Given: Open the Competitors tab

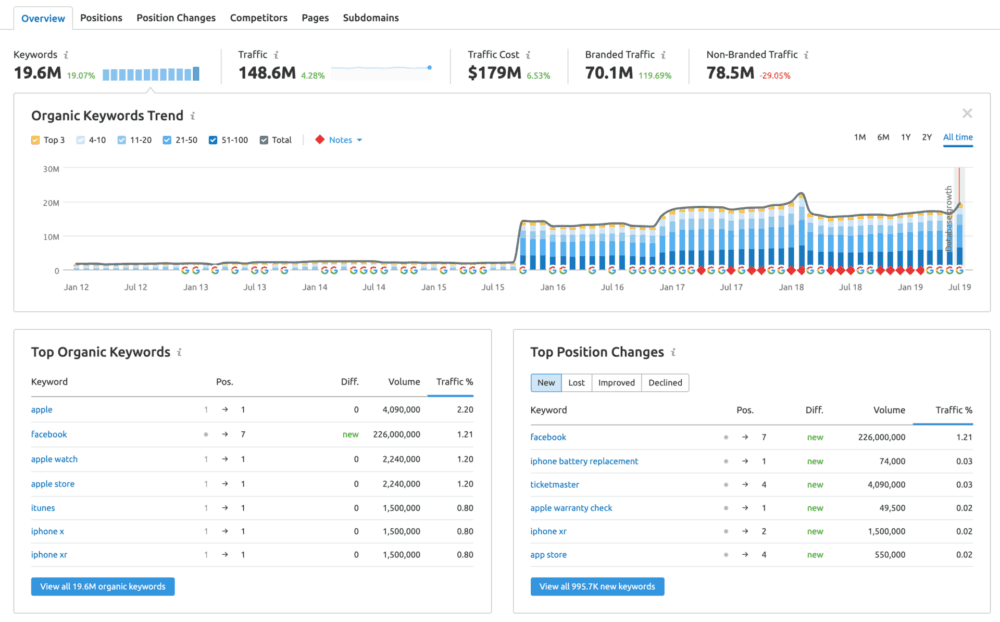Looking at the screenshot, I should [x=258, y=18].
